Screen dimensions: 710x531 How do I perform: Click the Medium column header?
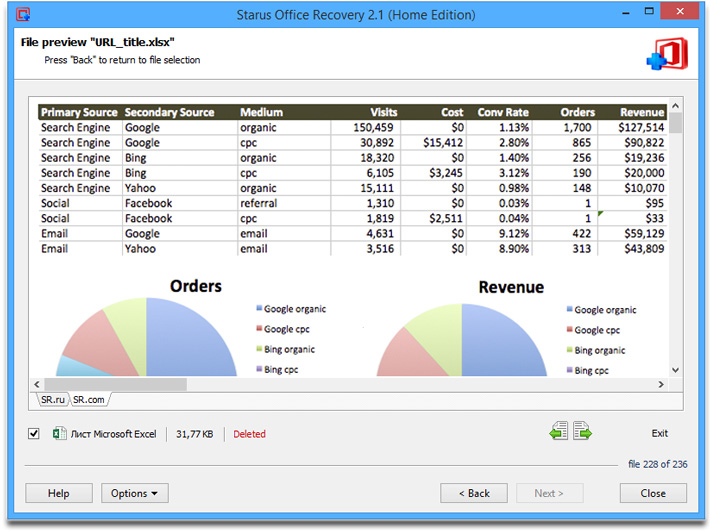(x=284, y=112)
